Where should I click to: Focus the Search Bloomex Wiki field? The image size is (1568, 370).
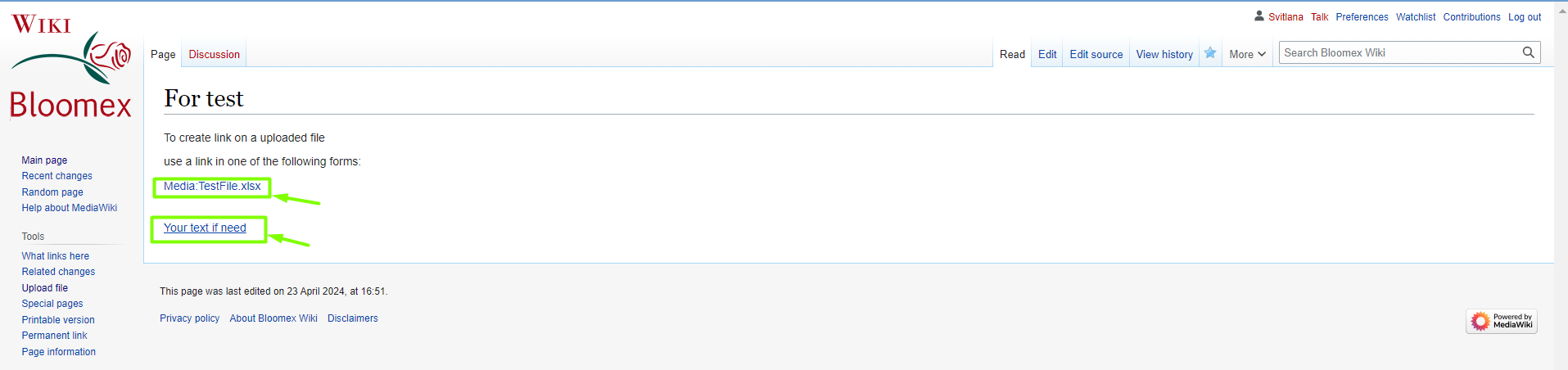coord(1400,52)
